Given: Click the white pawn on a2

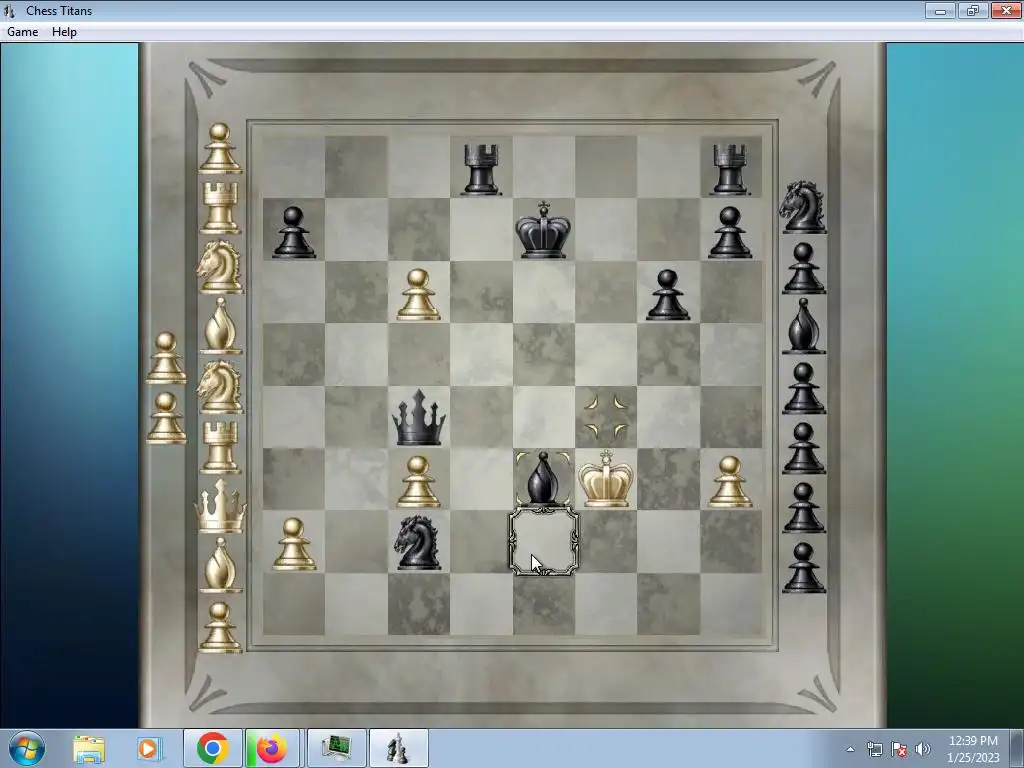Looking at the screenshot, I should [294, 544].
